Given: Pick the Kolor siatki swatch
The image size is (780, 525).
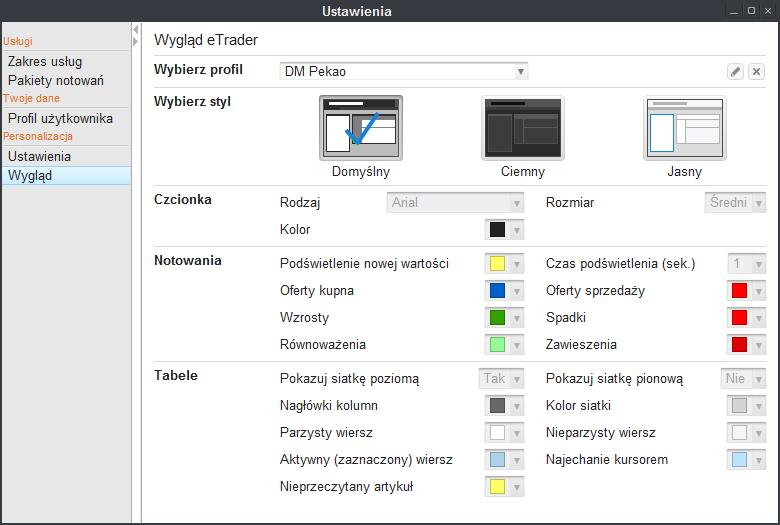Looking at the screenshot, I should click(739, 406).
